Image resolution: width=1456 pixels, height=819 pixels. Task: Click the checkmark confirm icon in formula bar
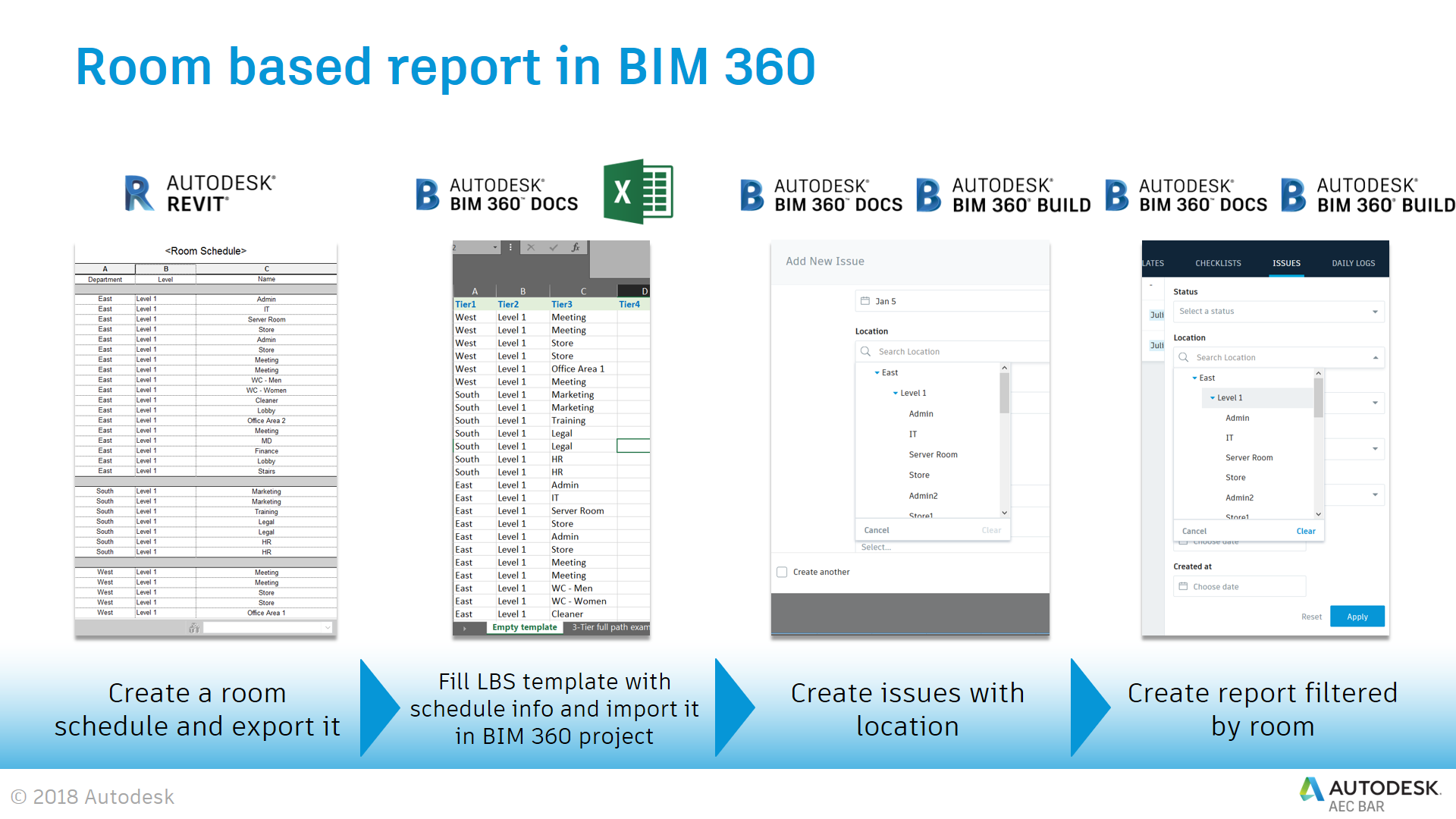553,248
